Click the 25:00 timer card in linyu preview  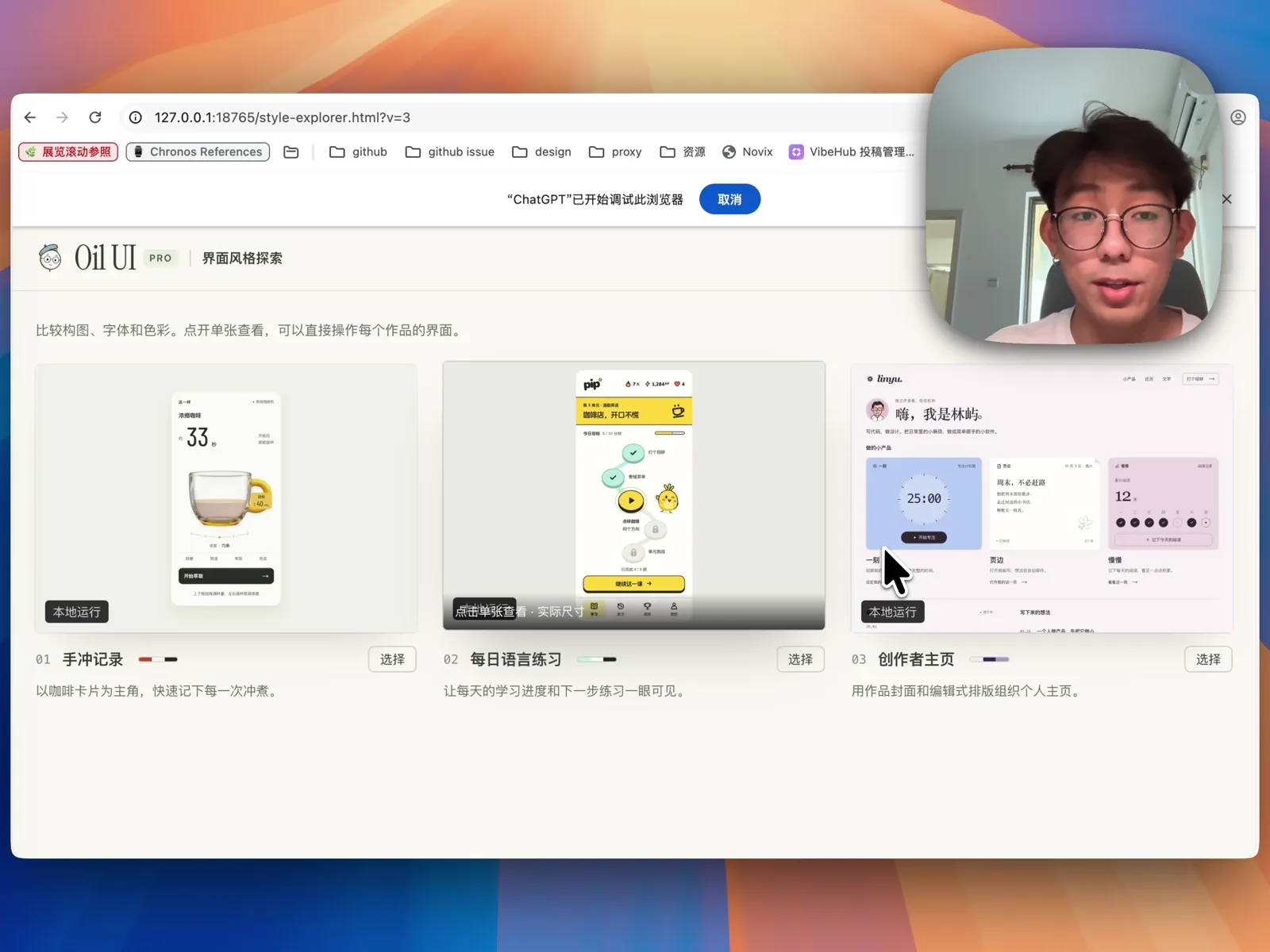(x=924, y=503)
